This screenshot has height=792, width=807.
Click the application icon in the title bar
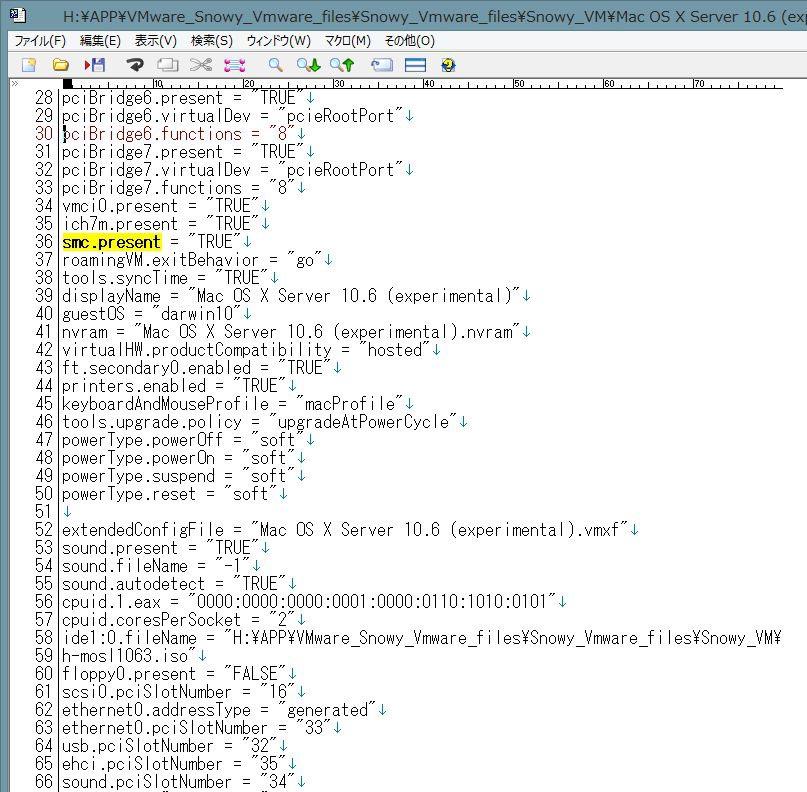click(x=18, y=16)
